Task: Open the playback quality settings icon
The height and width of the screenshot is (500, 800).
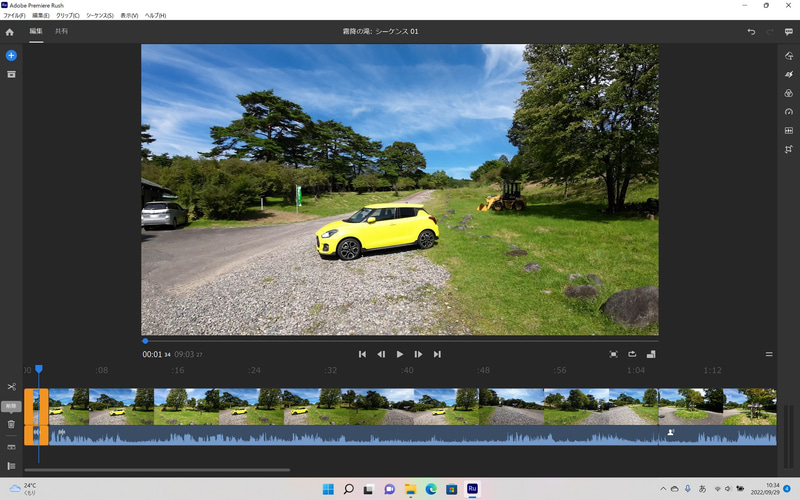Action: pyautogui.click(x=651, y=354)
